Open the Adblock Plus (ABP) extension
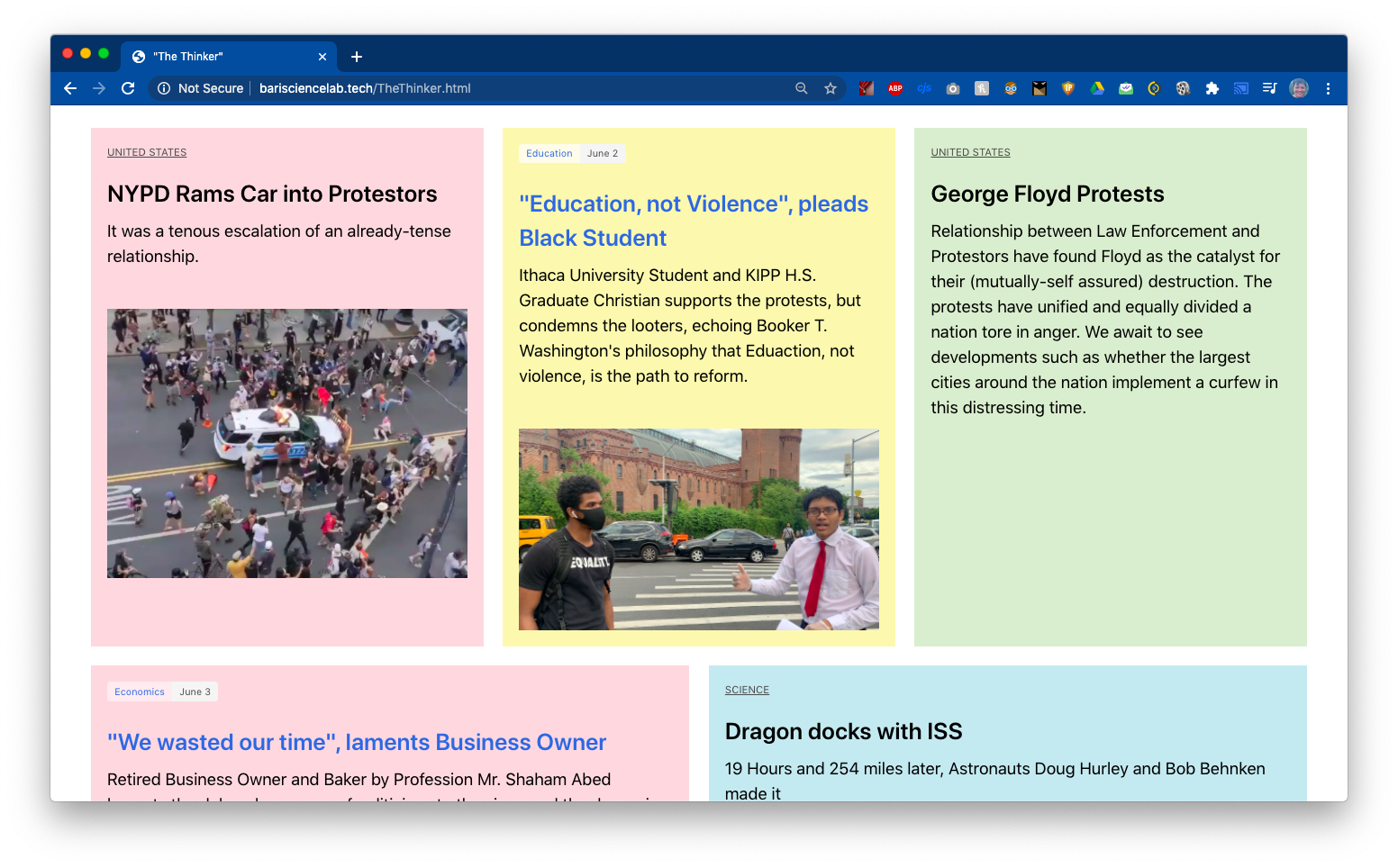 pos(895,88)
